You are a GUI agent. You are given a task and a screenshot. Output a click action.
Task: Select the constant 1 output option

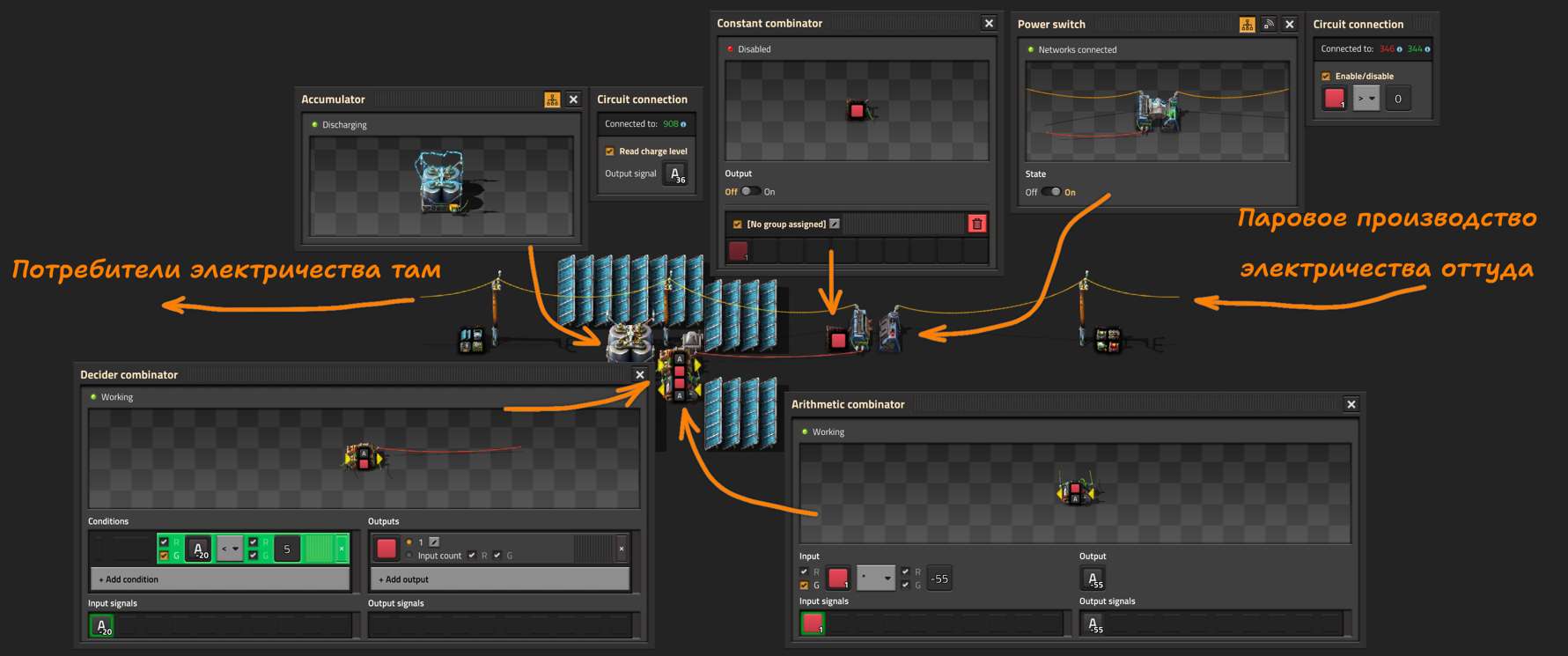point(409,542)
